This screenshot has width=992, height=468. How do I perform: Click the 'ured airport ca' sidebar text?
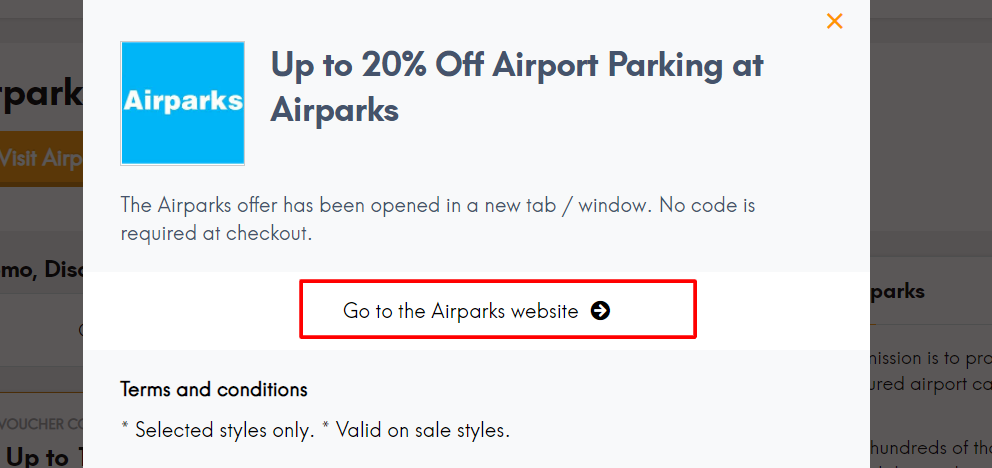tap(931, 385)
